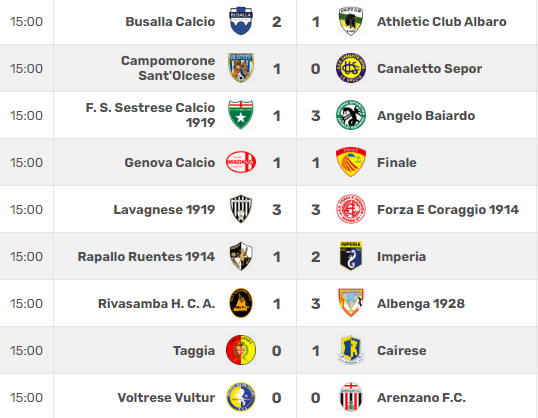538x418 pixels.
Task: Open Campomorone Sant'Olcese team page
Action: tap(168, 68)
